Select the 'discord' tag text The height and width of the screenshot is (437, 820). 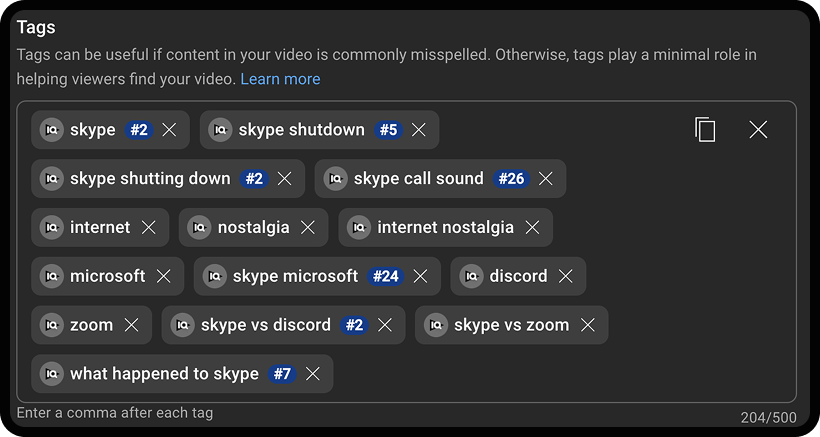click(518, 276)
